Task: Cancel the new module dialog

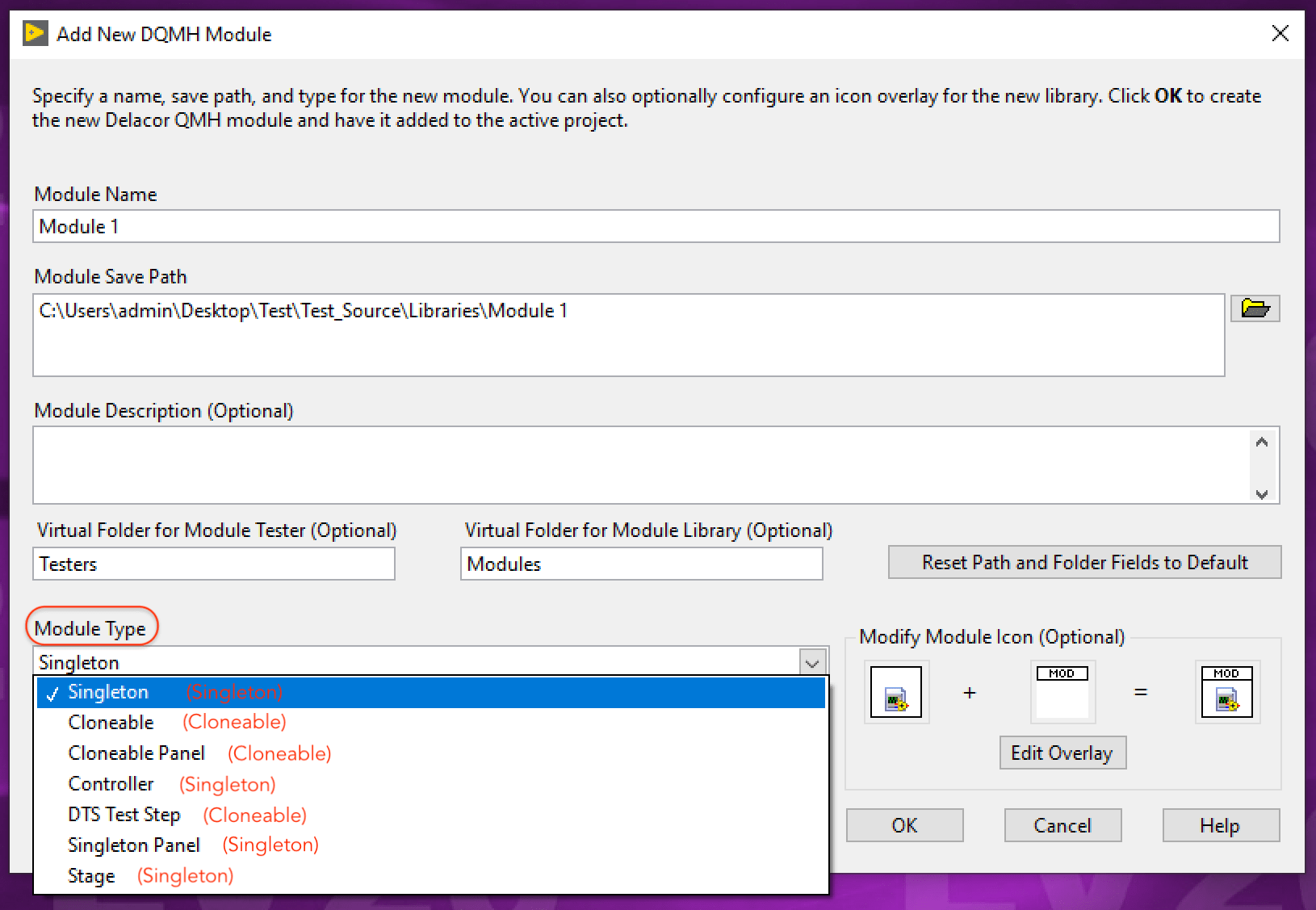Action: tap(1062, 825)
